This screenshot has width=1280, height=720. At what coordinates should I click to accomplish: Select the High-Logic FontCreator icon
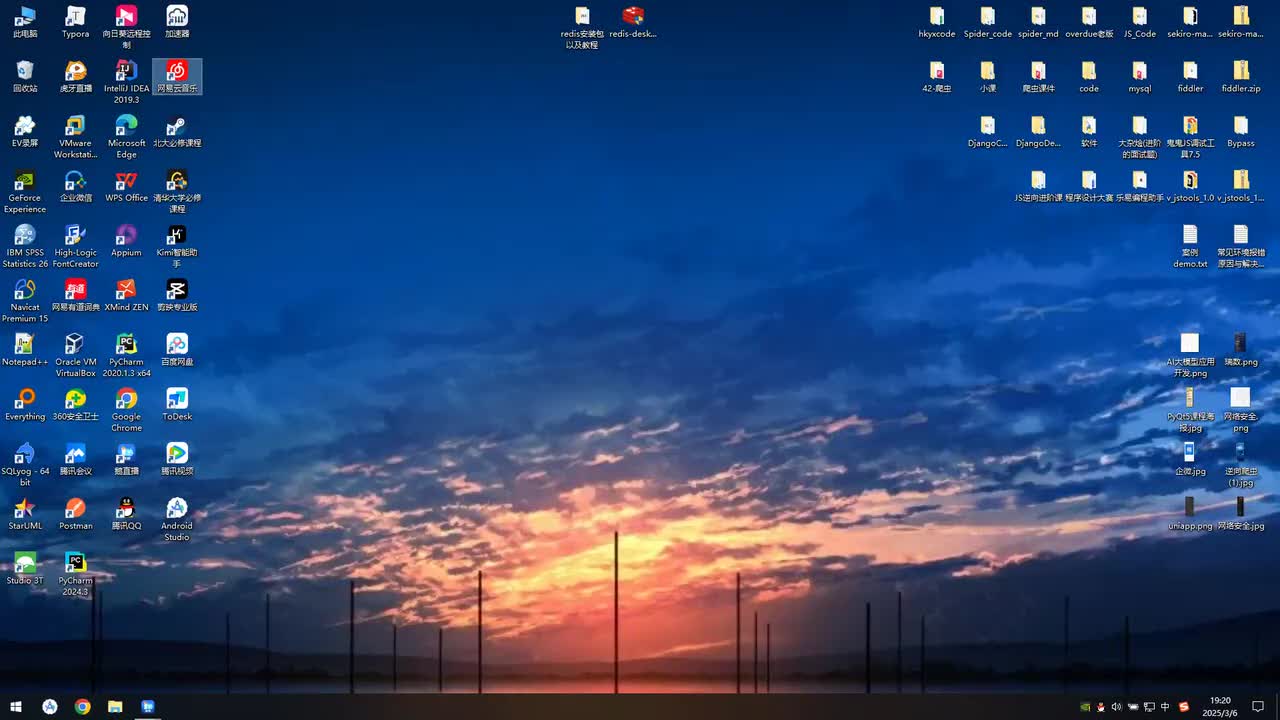tap(75, 246)
